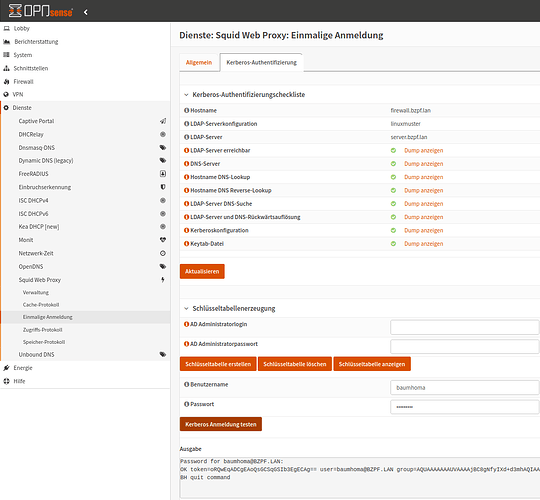Click the Unbound DNS tags icon
Viewport: 540px width, 500px height.
coord(163,354)
